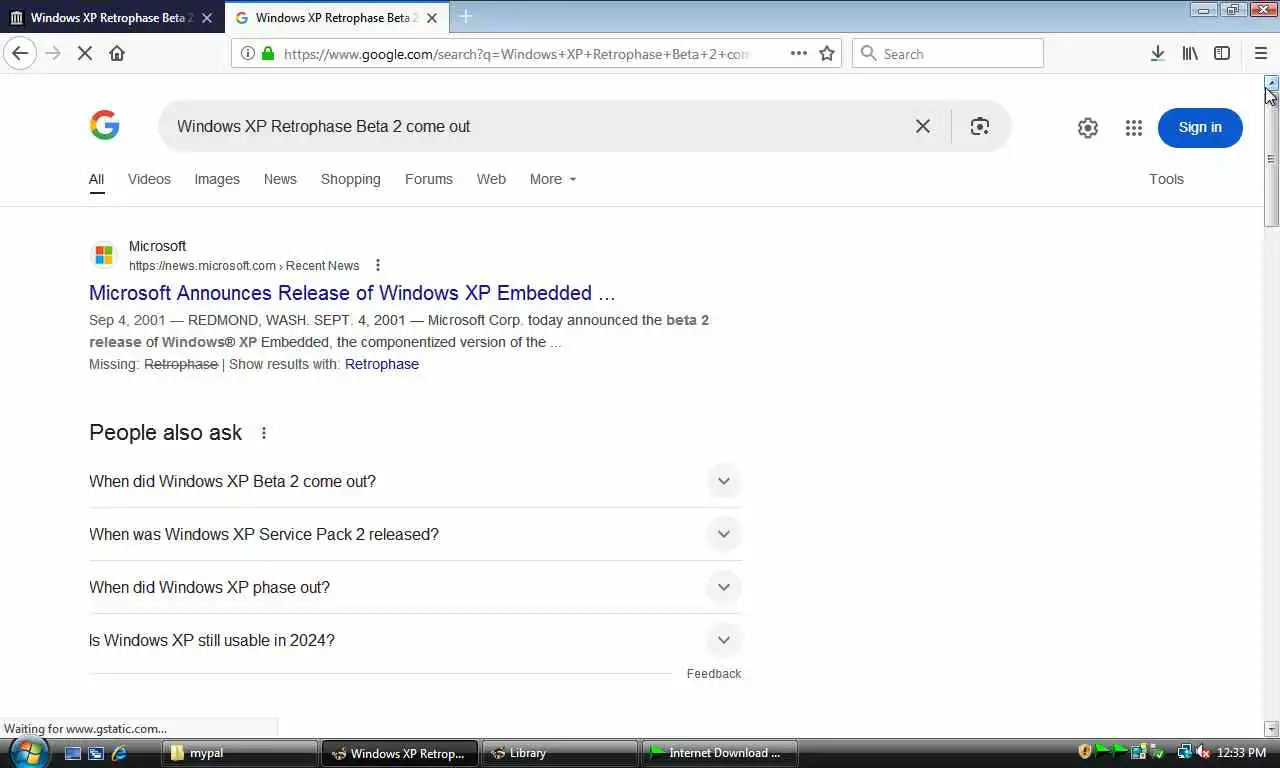1280x768 pixels.
Task: Close the first browser tab
Action: click(207, 18)
